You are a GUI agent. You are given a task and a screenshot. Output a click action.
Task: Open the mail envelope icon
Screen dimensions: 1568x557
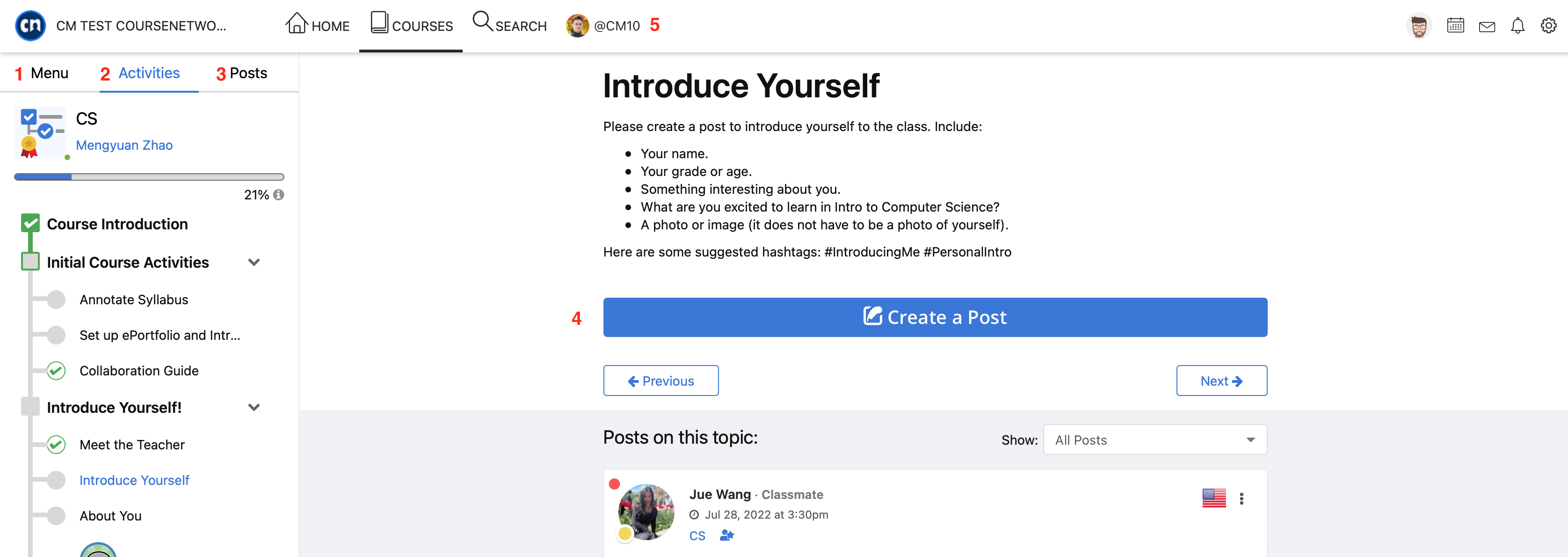(x=1487, y=26)
